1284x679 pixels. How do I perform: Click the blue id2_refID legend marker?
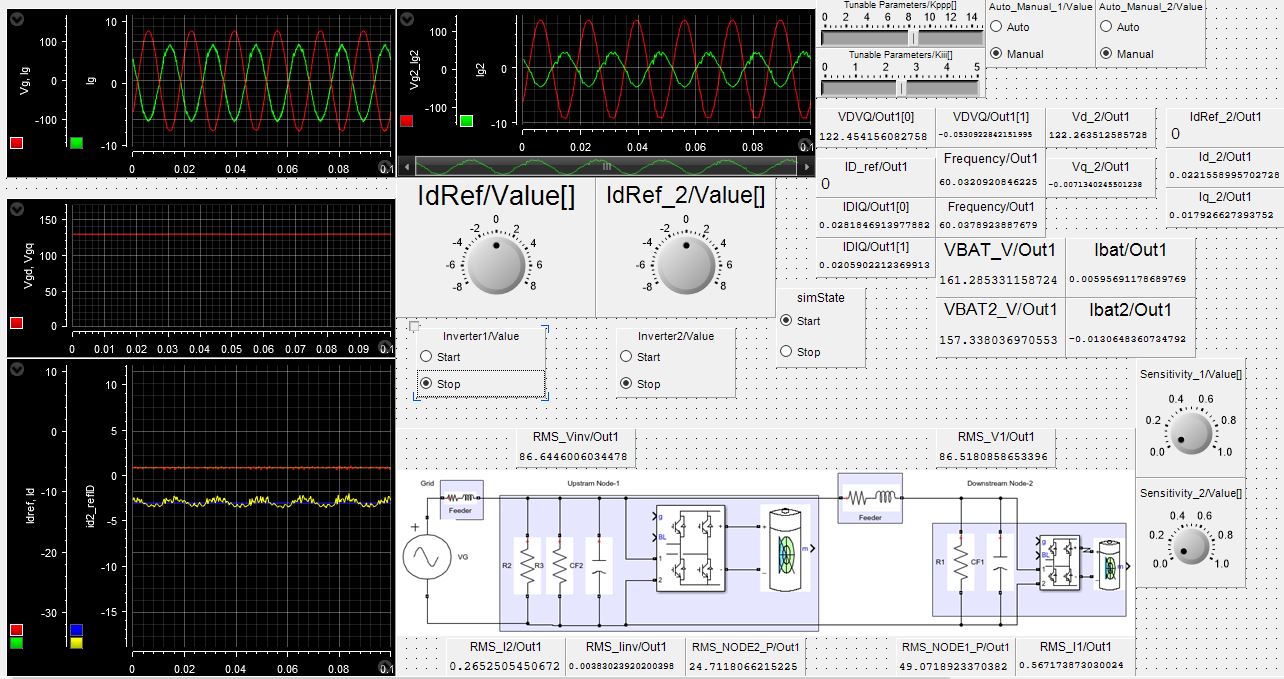coord(77,630)
